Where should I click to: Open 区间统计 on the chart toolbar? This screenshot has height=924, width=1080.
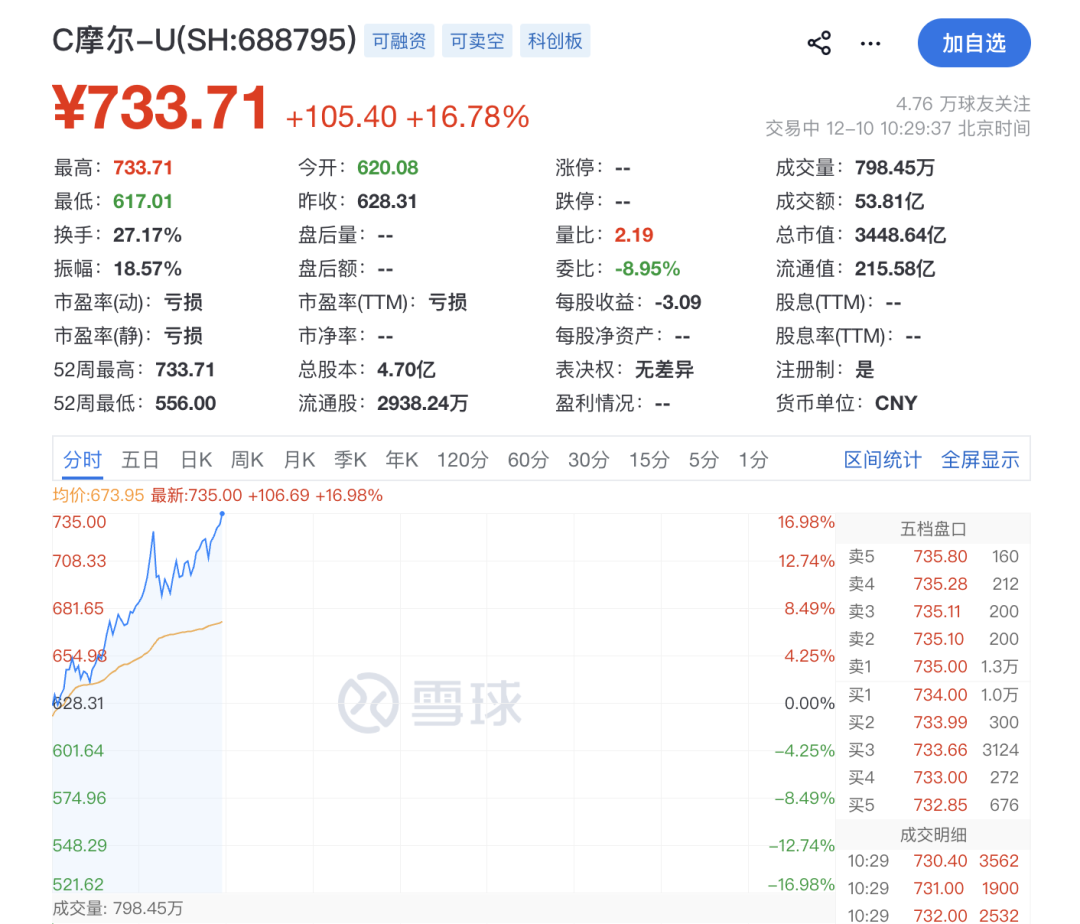click(x=881, y=459)
